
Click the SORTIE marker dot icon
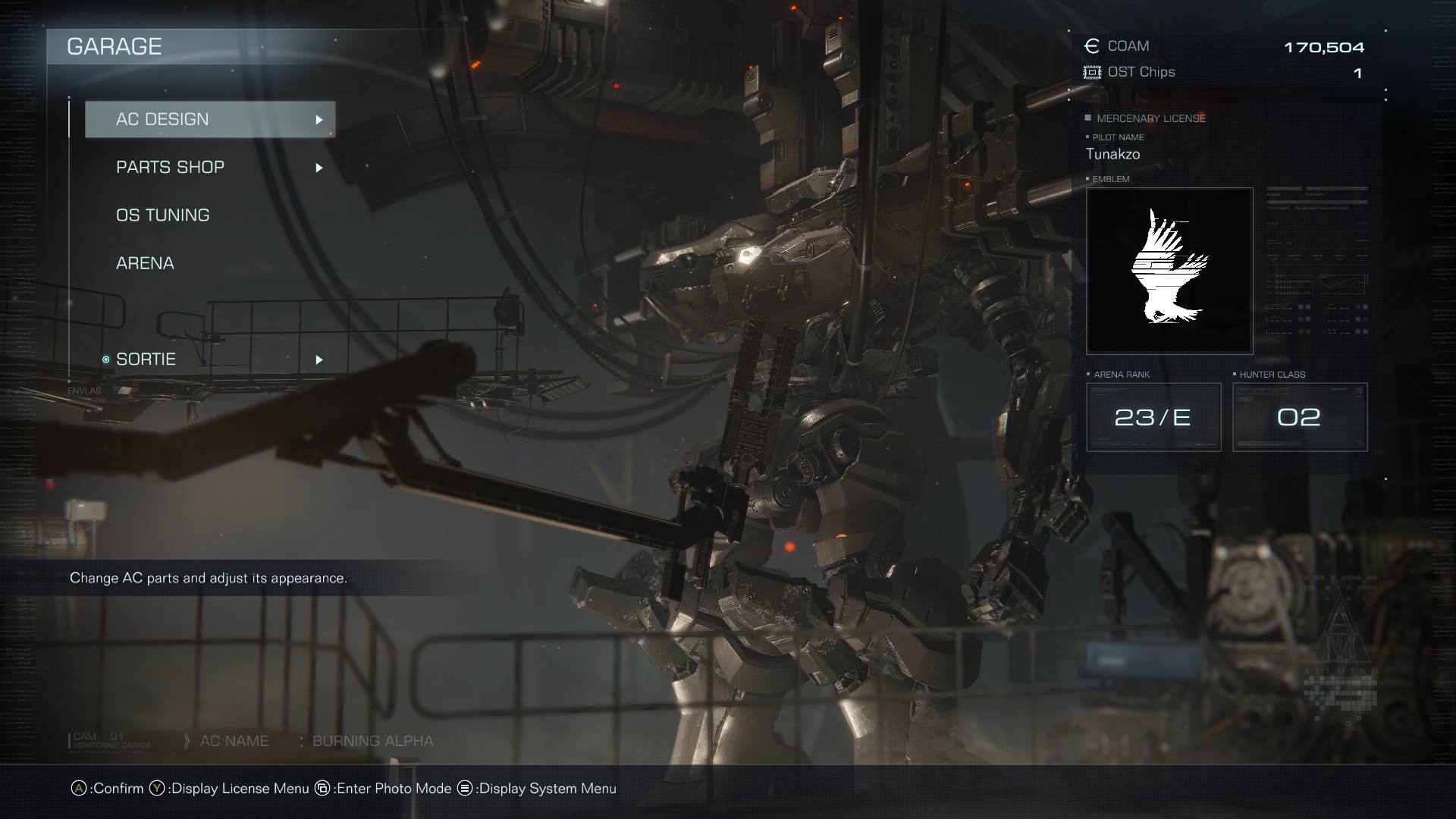pyautogui.click(x=106, y=359)
